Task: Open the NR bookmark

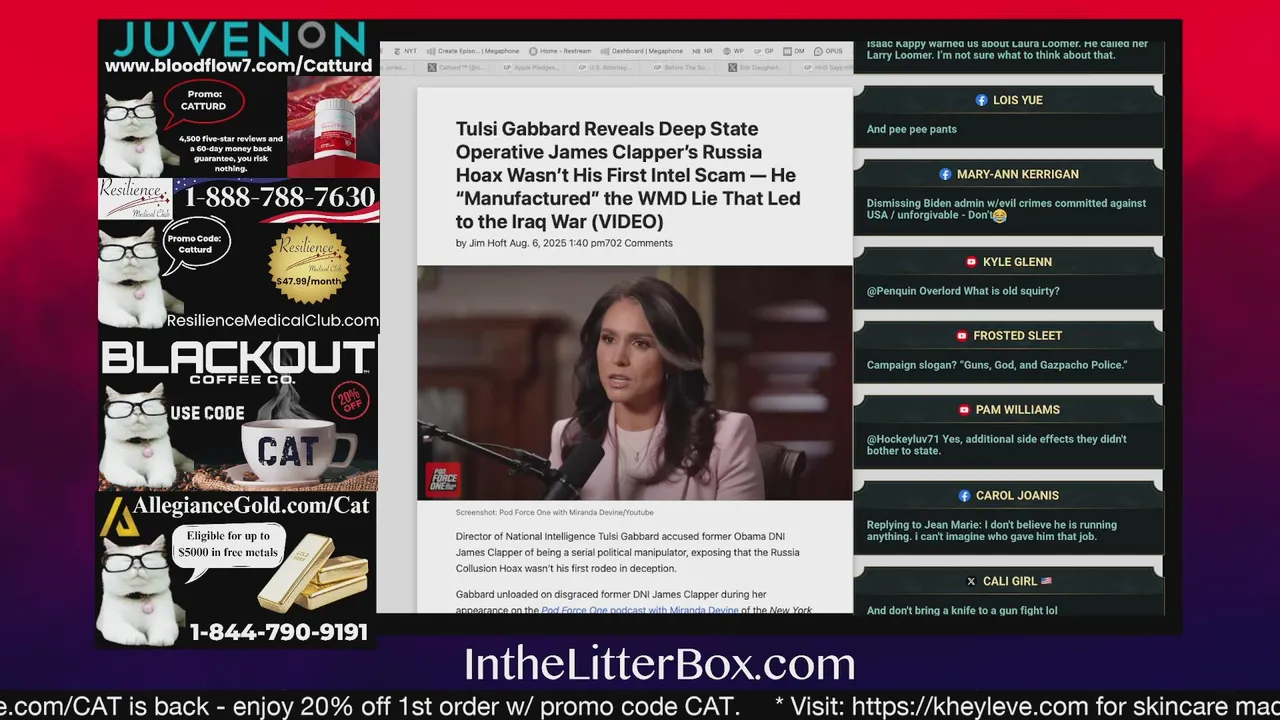Action: coord(702,51)
